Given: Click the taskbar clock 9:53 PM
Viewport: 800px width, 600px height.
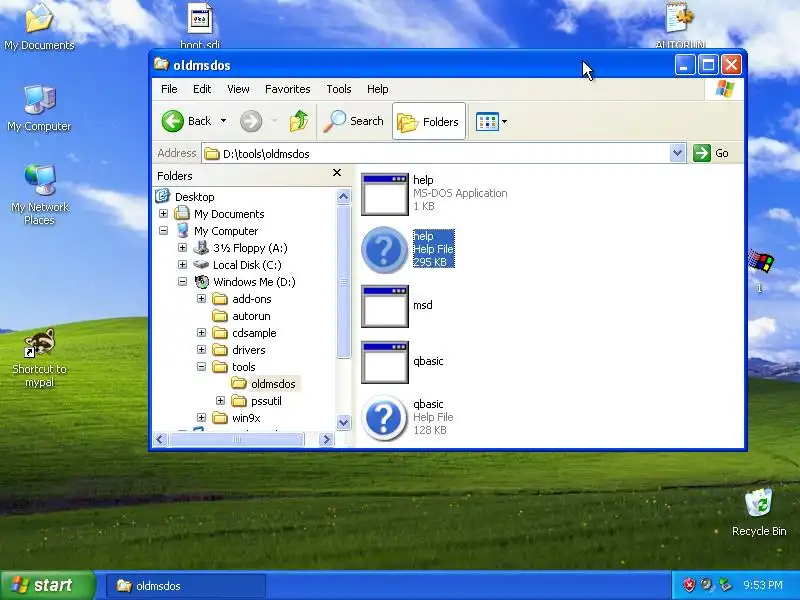Looking at the screenshot, I should [763, 585].
